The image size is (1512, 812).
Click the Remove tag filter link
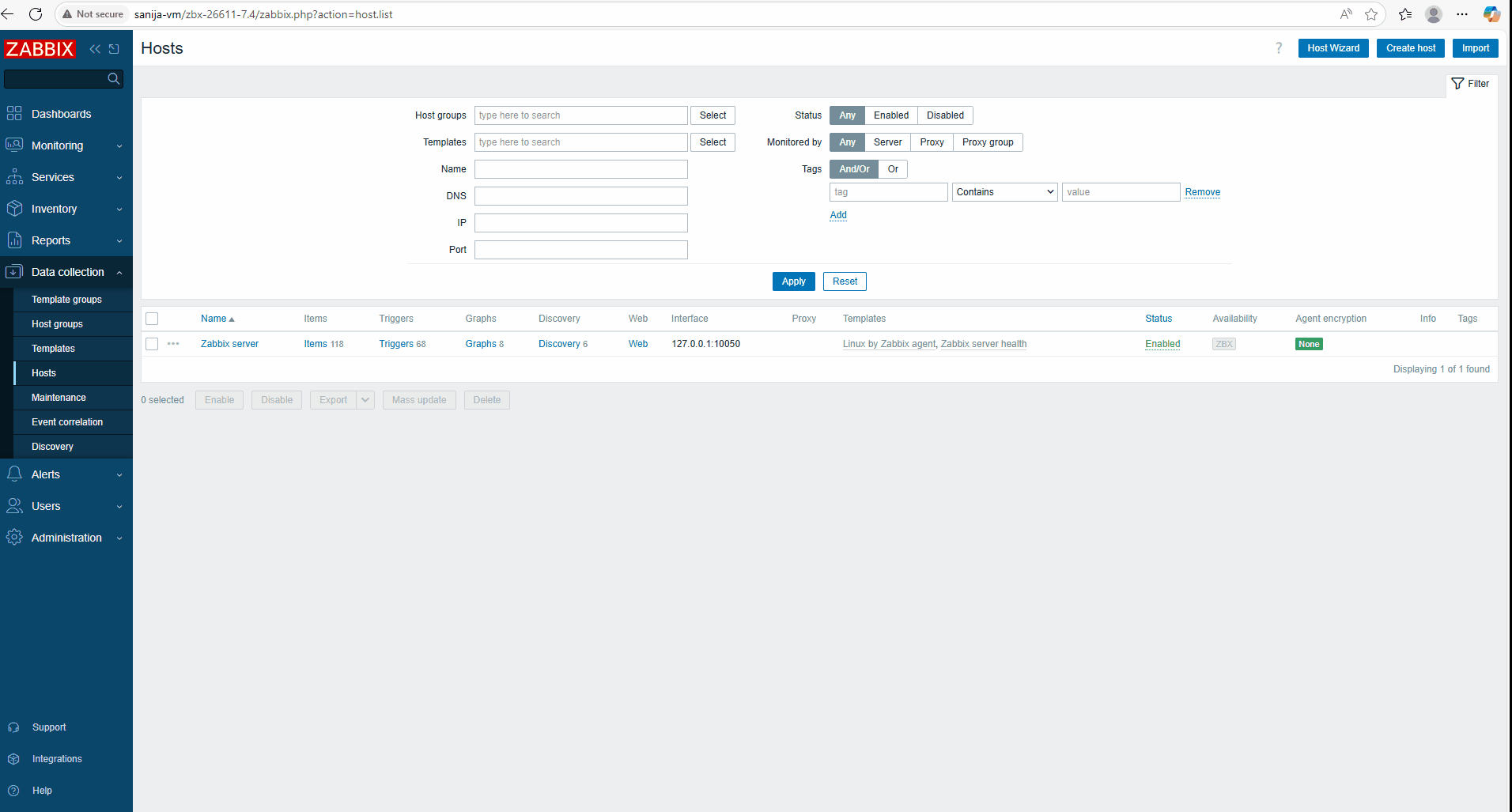(1202, 192)
